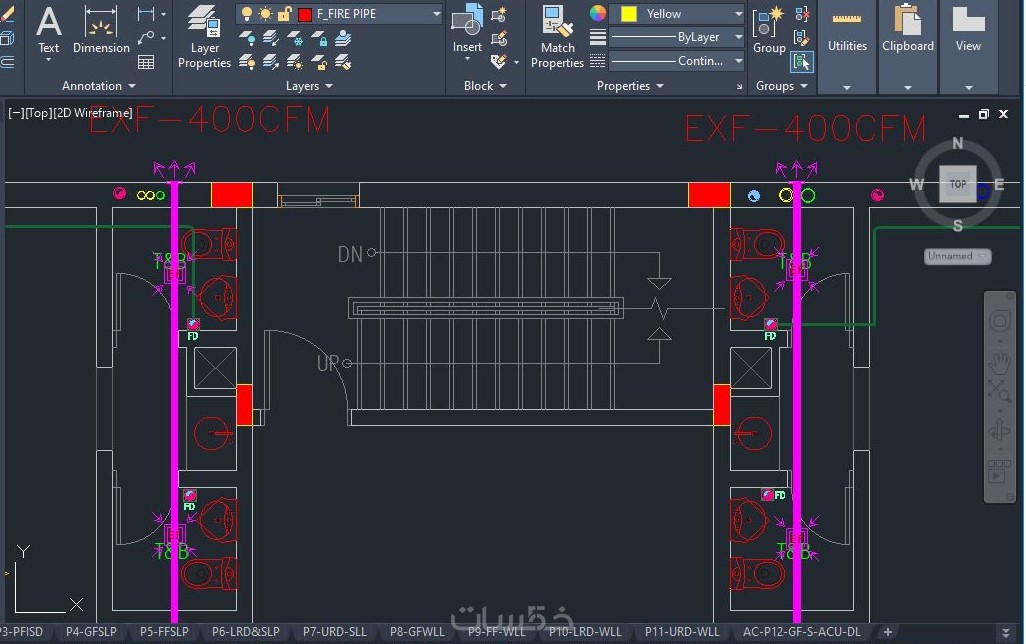Open the Properties panel dialog launcher arrow

point(739,86)
